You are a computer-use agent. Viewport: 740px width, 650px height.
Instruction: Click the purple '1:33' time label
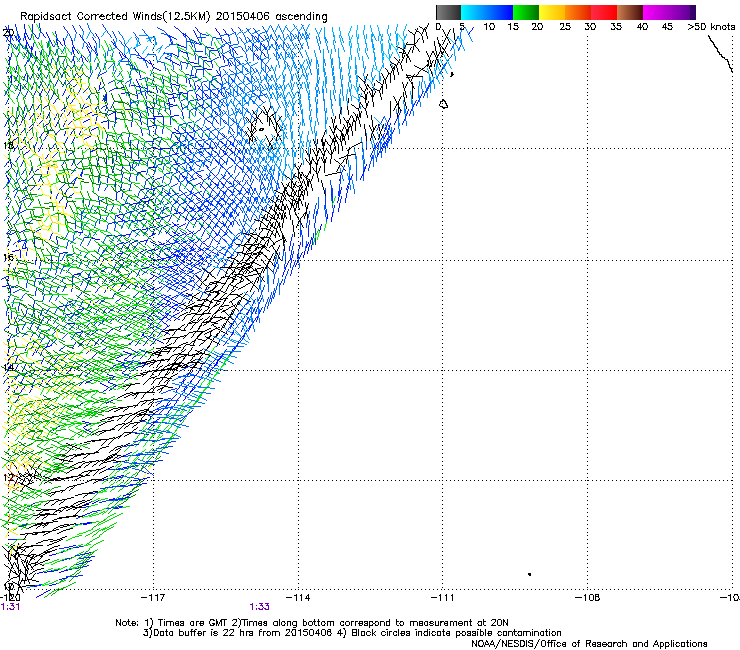(260, 607)
